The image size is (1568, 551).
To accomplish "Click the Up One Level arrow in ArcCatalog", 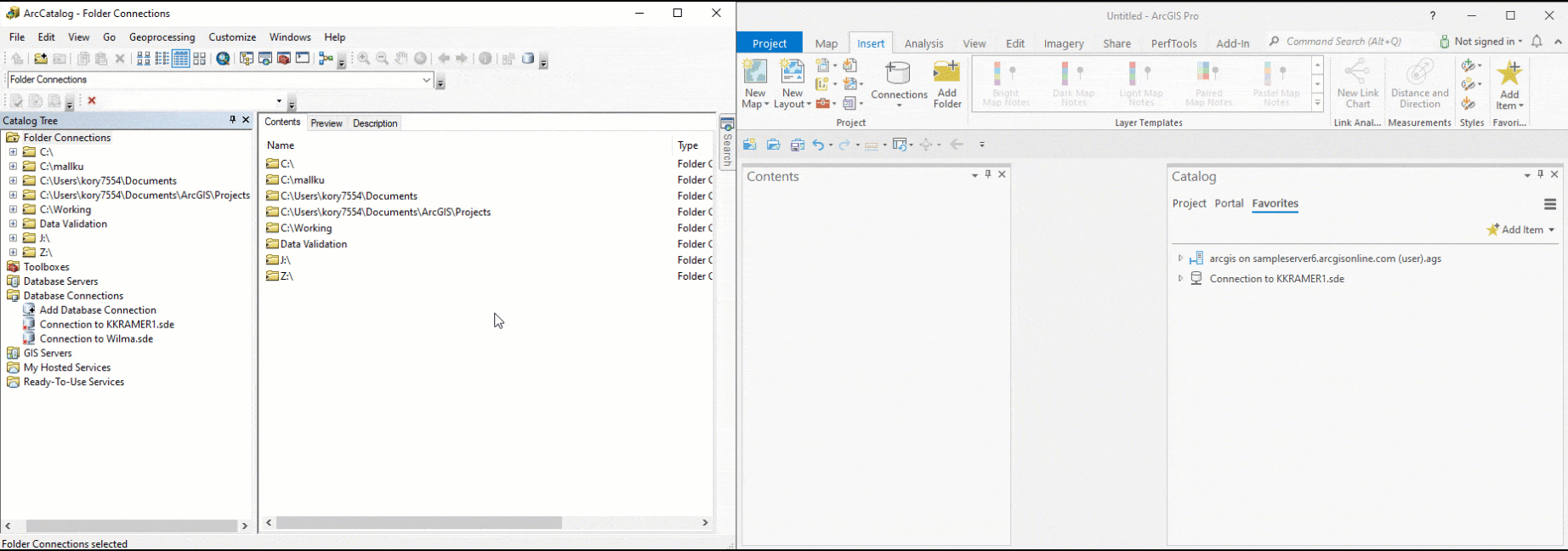I will coord(17,59).
